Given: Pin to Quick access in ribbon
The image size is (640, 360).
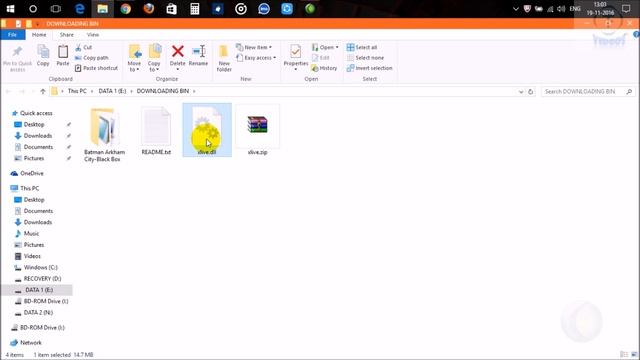Looking at the screenshot, I should click(17, 58).
